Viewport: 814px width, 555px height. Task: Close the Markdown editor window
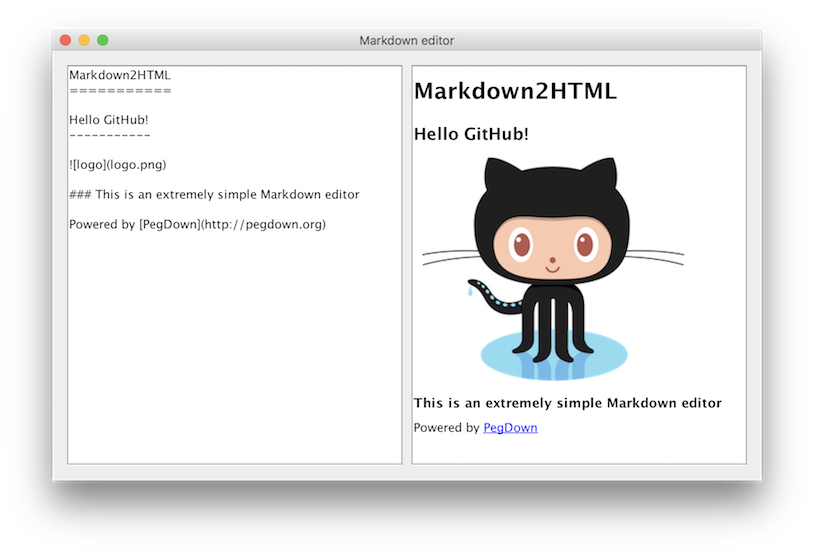click(65, 40)
